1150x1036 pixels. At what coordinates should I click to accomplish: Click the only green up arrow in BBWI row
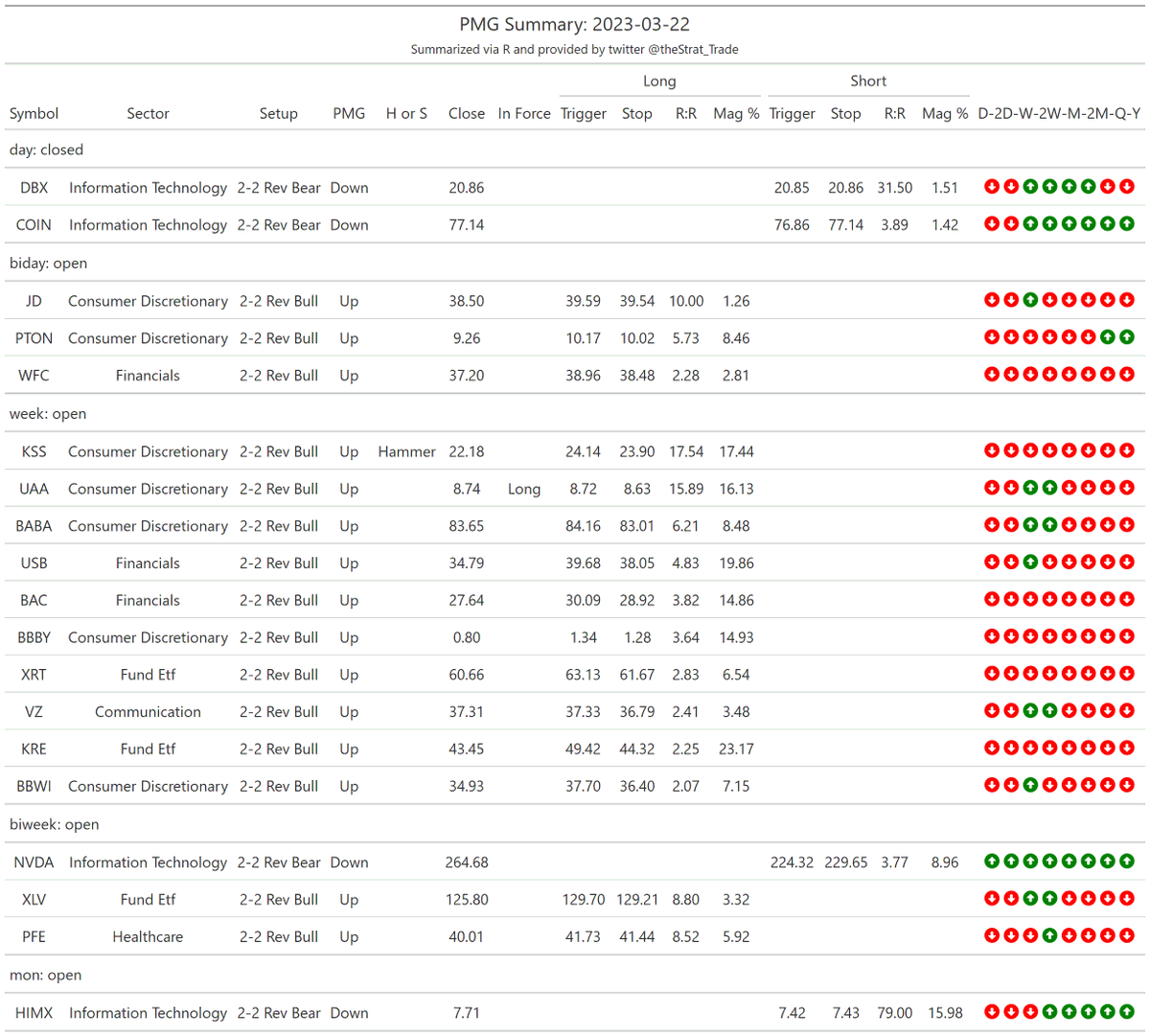tap(1030, 785)
